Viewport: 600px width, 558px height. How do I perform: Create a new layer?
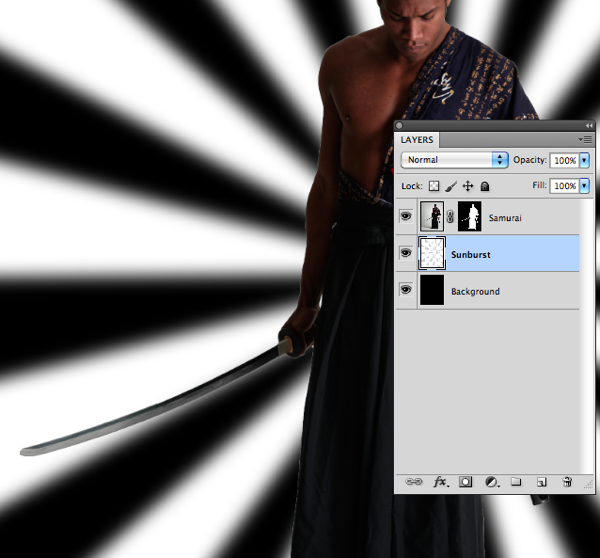541,482
